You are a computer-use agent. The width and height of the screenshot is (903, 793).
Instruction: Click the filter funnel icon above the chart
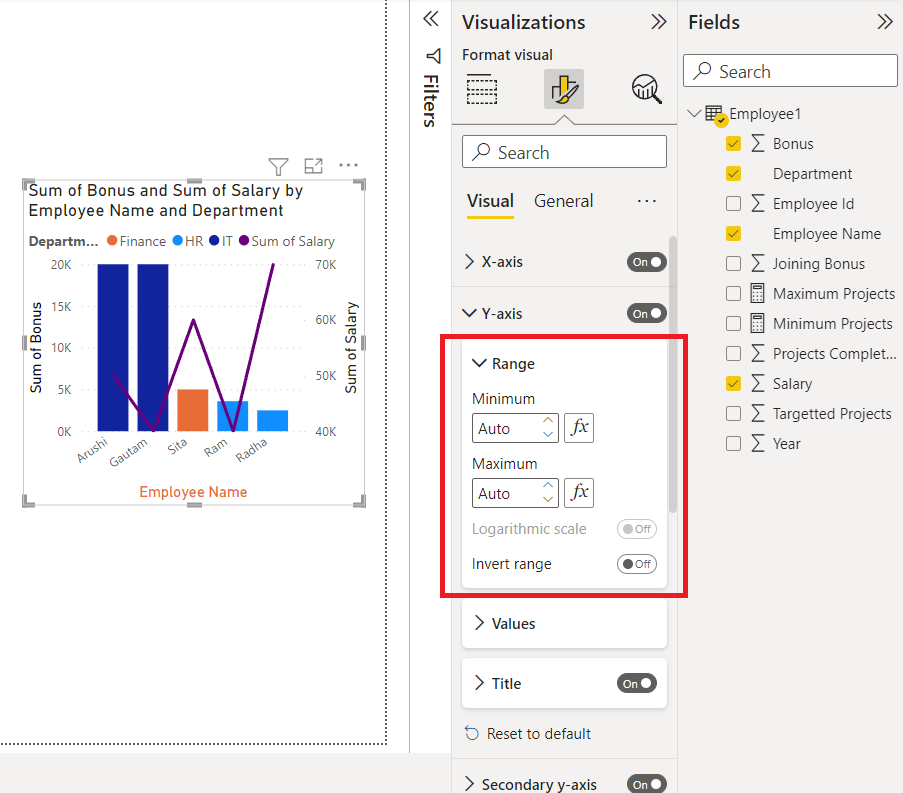278,166
